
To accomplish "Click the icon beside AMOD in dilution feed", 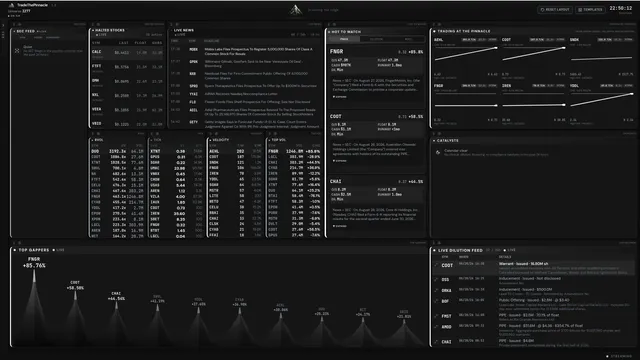I will tap(436, 327).
